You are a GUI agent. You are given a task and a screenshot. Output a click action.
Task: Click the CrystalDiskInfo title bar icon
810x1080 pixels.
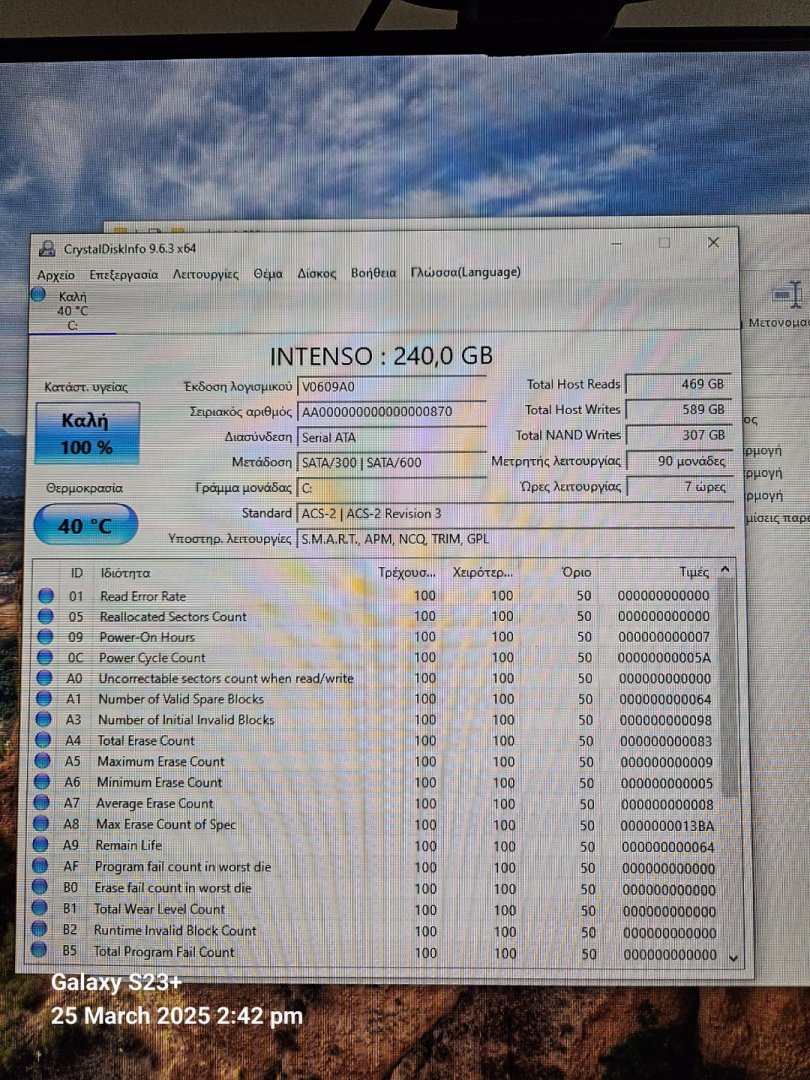click(x=47, y=249)
